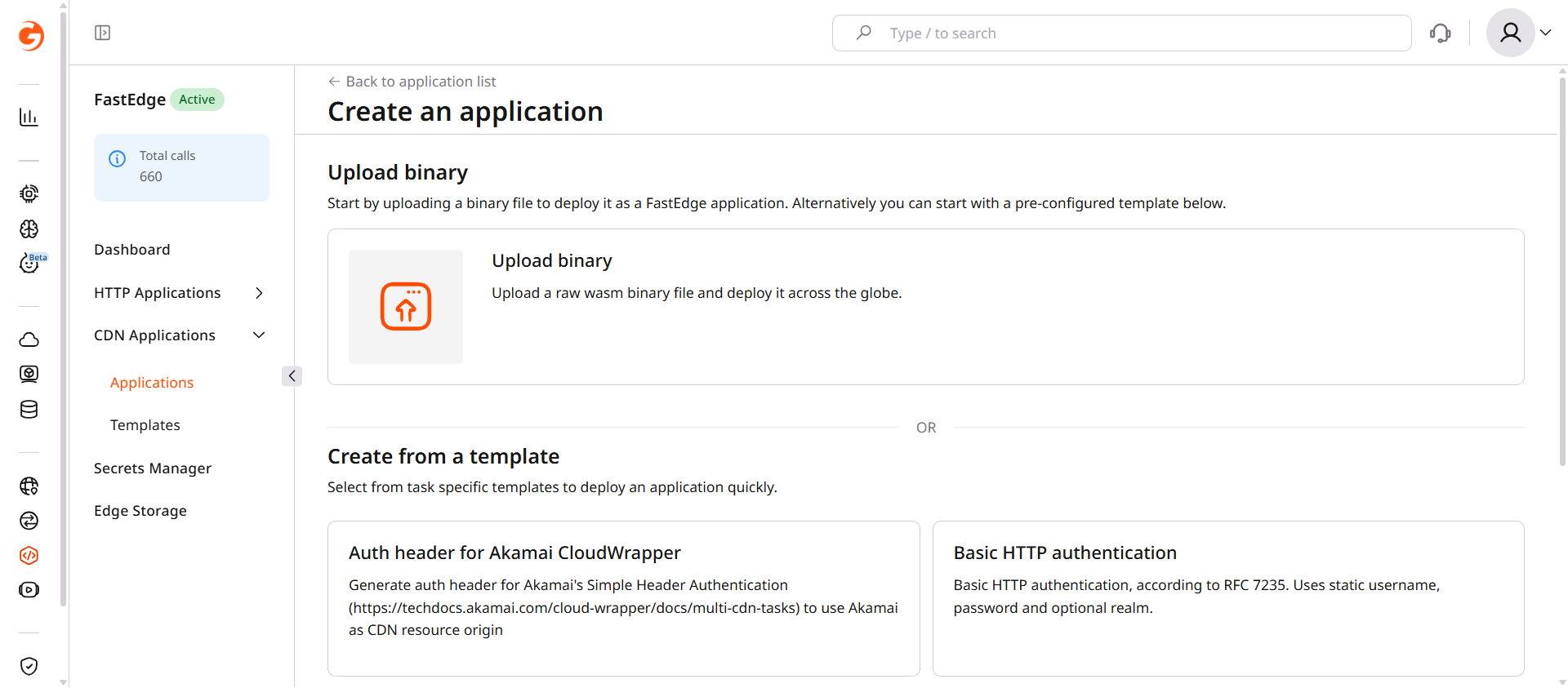
Task: Open the Beta robot face icon
Action: coord(30,263)
